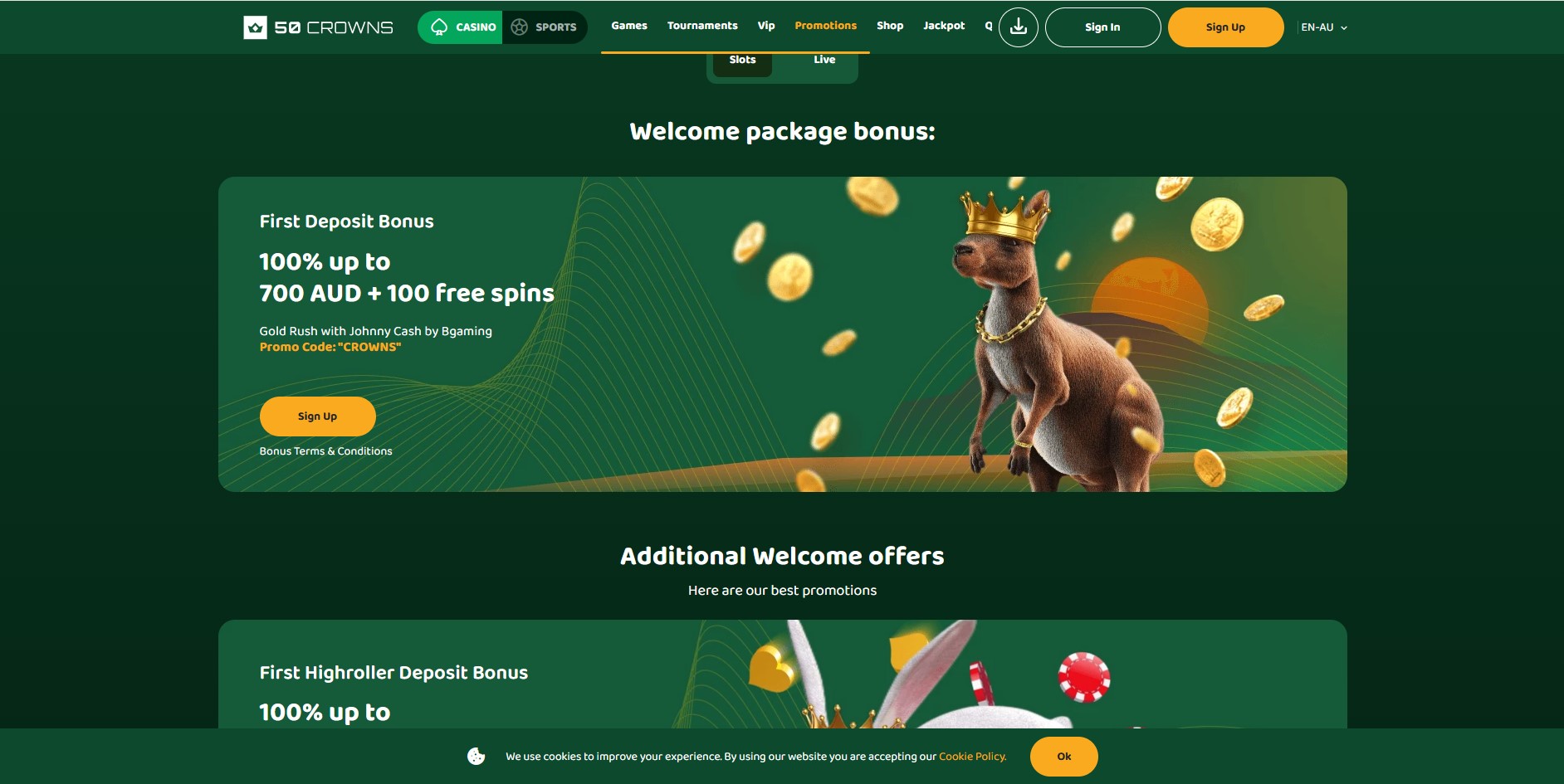
Task: Click the 50 Crowns logo icon
Action: 255,27
